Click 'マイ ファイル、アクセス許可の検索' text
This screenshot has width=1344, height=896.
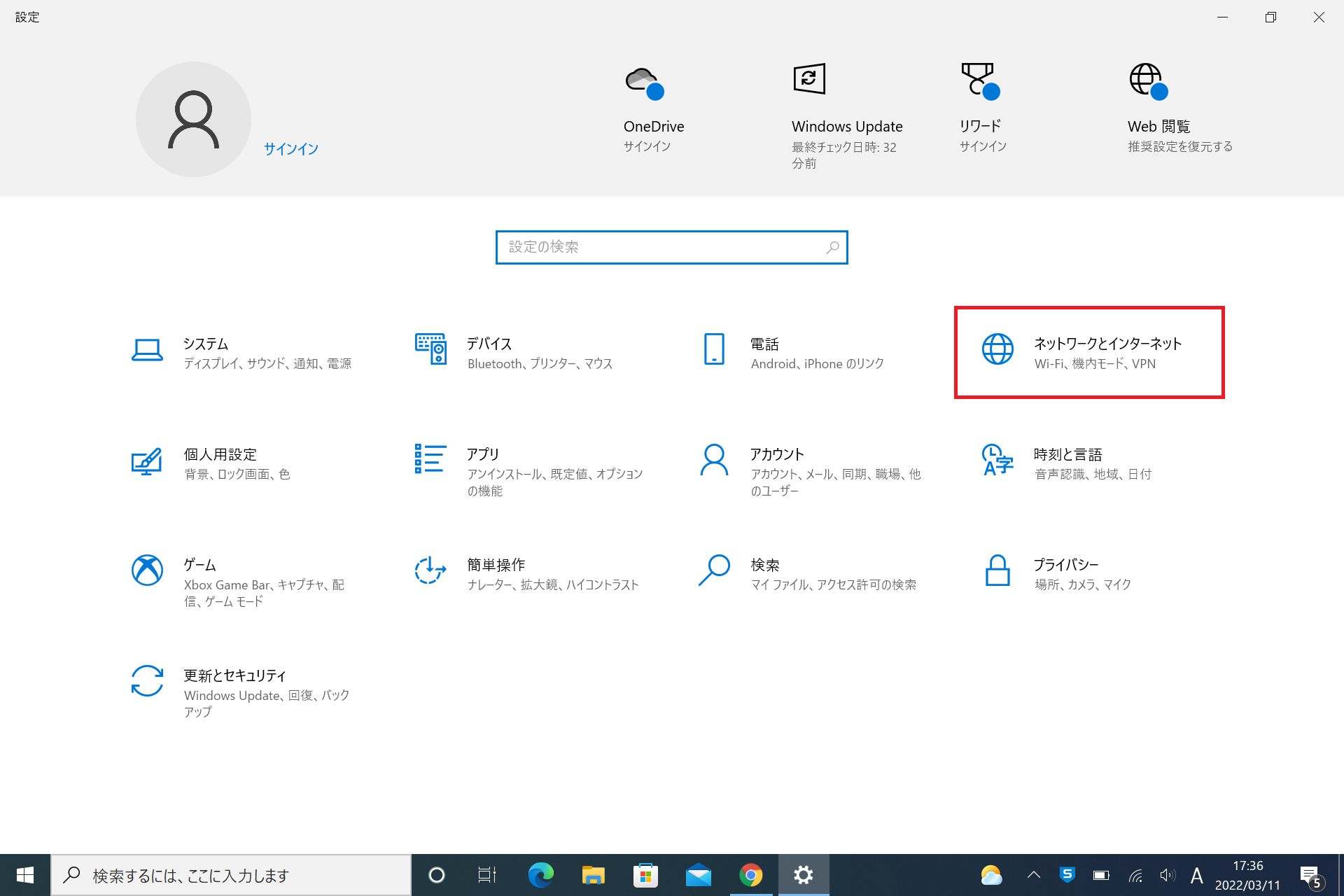(834, 585)
